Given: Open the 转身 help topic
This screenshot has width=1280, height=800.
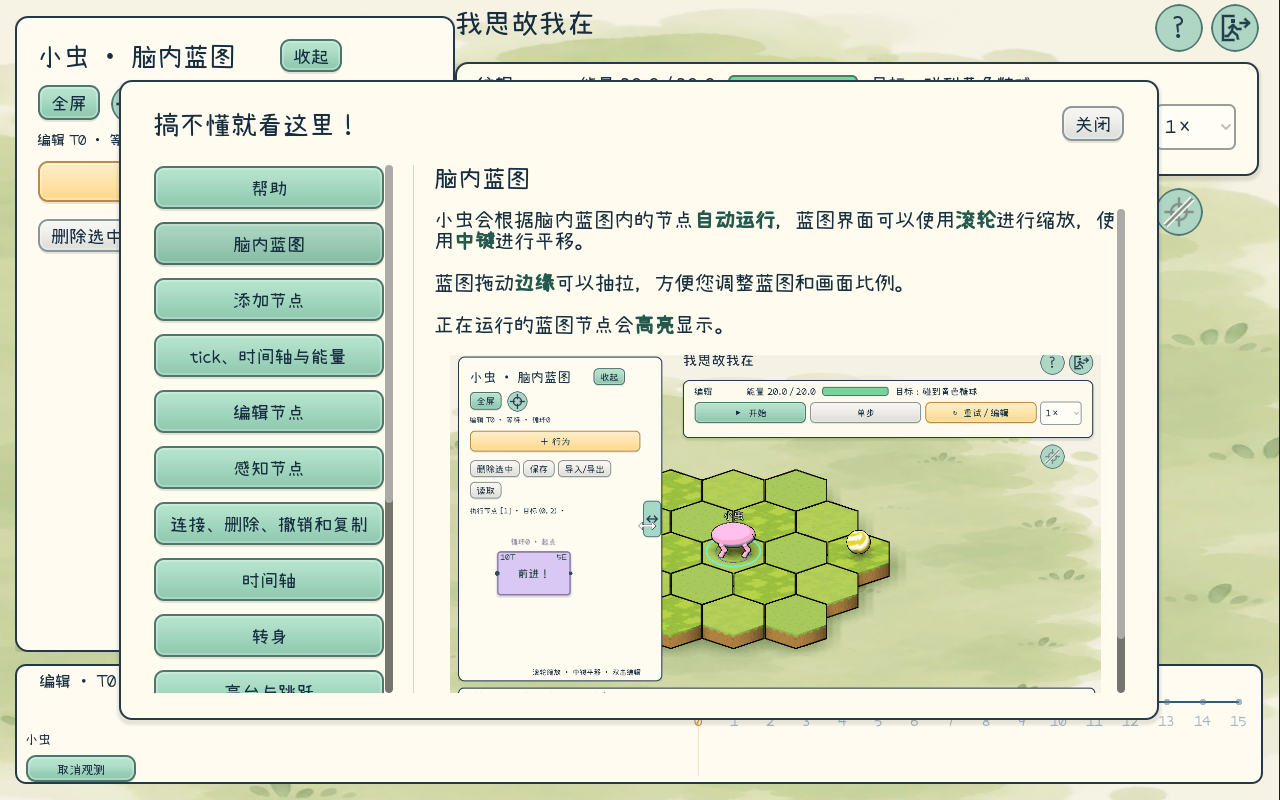Looking at the screenshot, I should click(x=269, y=636).
